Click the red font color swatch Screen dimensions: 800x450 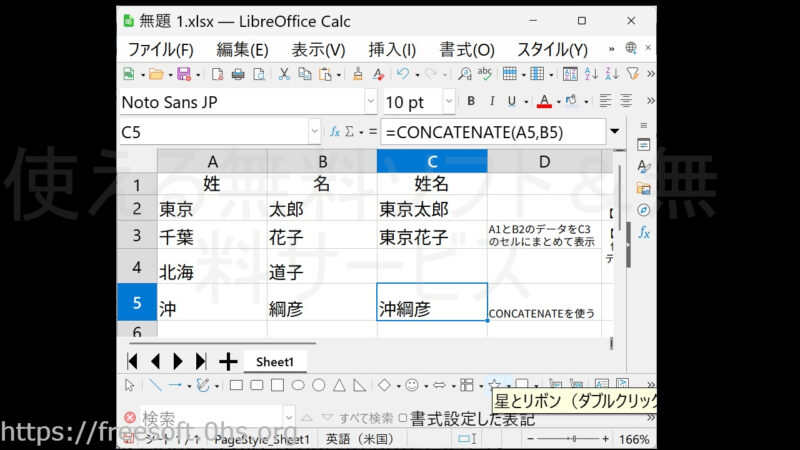tap(544, 102)
